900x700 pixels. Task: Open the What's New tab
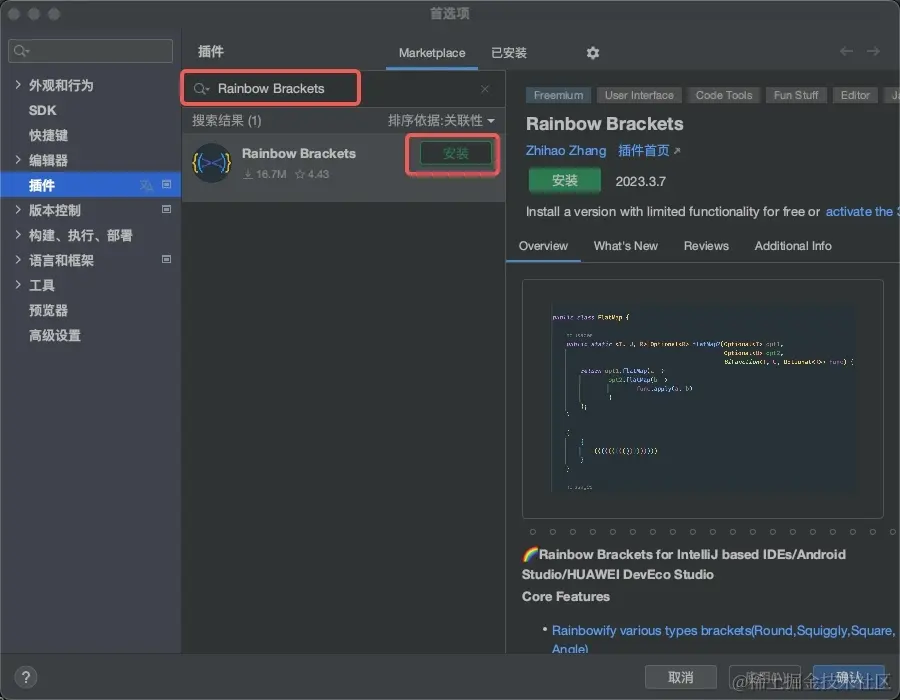(626, 246)
